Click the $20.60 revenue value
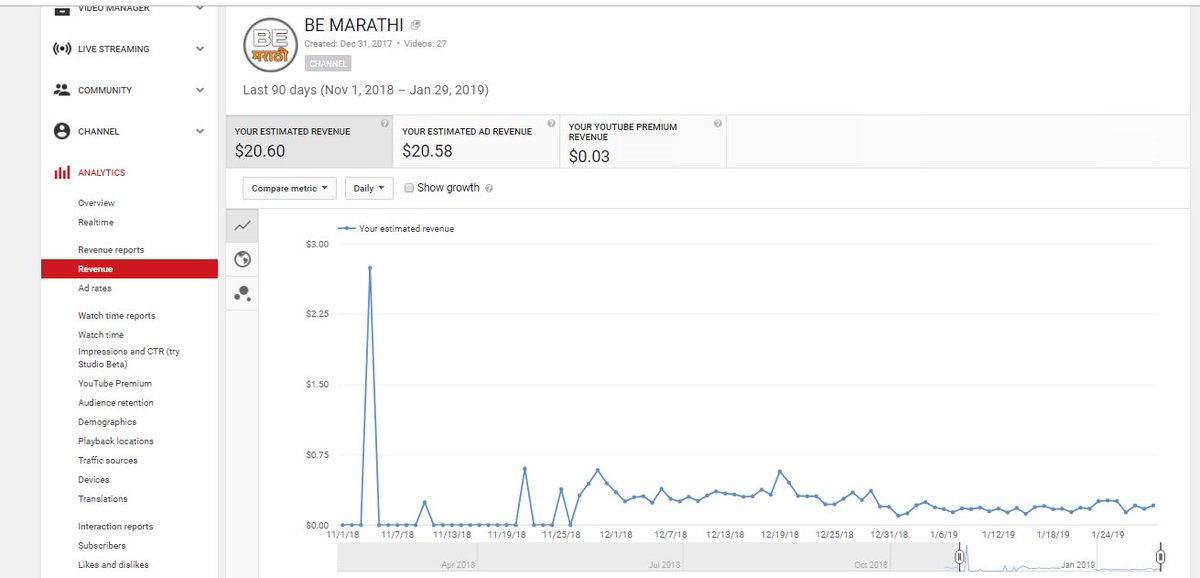 (259, 152)
